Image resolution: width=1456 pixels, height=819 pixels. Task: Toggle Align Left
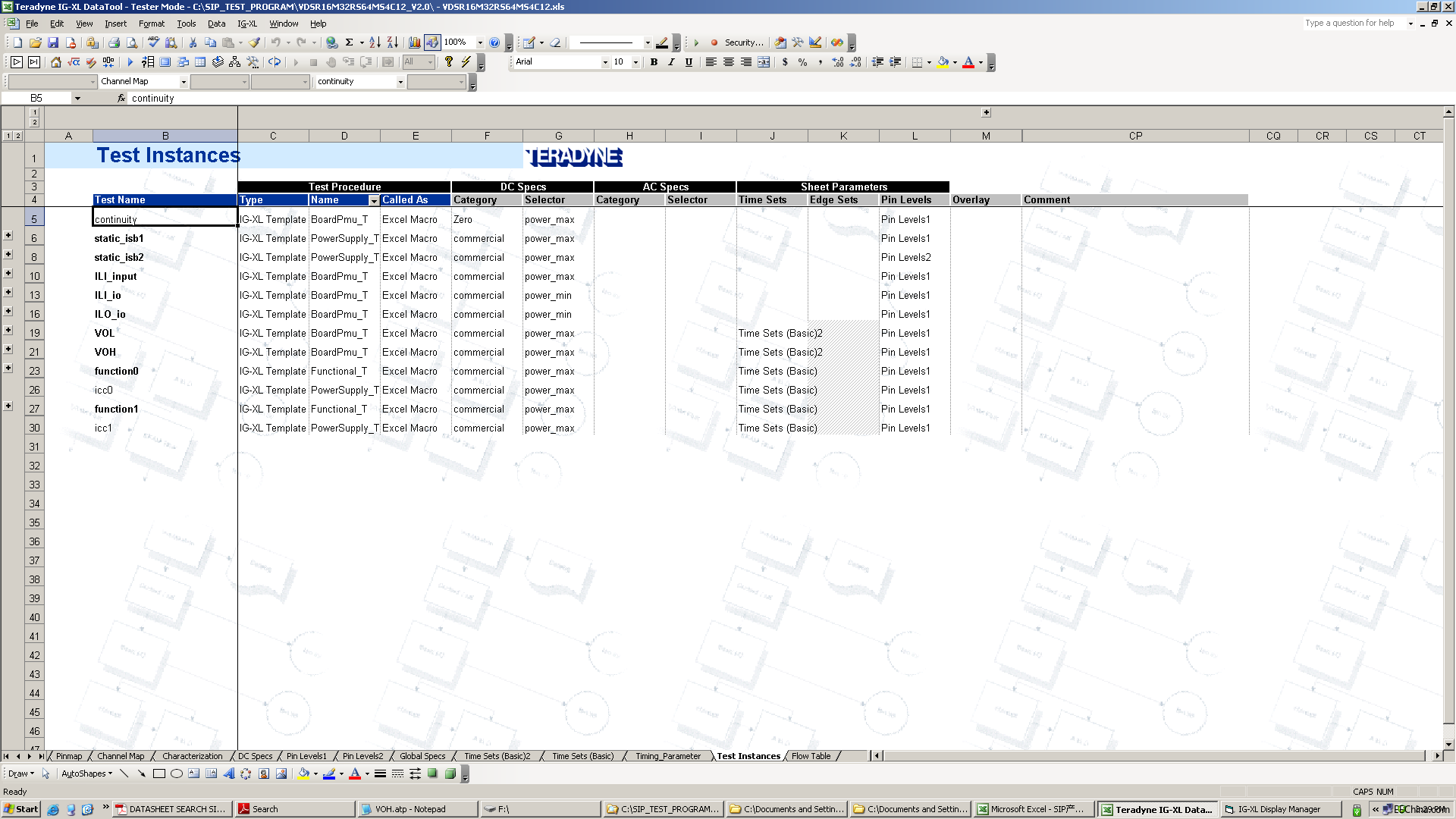(711, 62)
